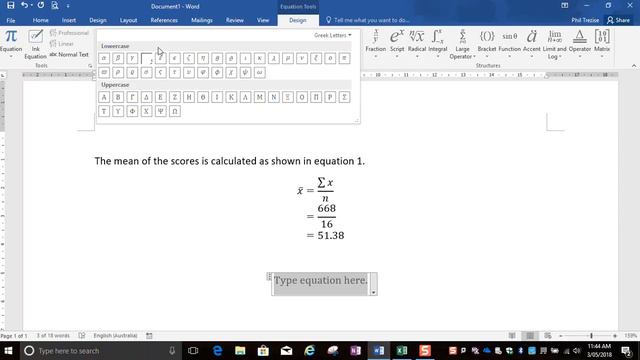The height and width of the screenshot is (360, 640).
Task: Open the Bracket structures dropdown
Action: click(x=487, y=44)
